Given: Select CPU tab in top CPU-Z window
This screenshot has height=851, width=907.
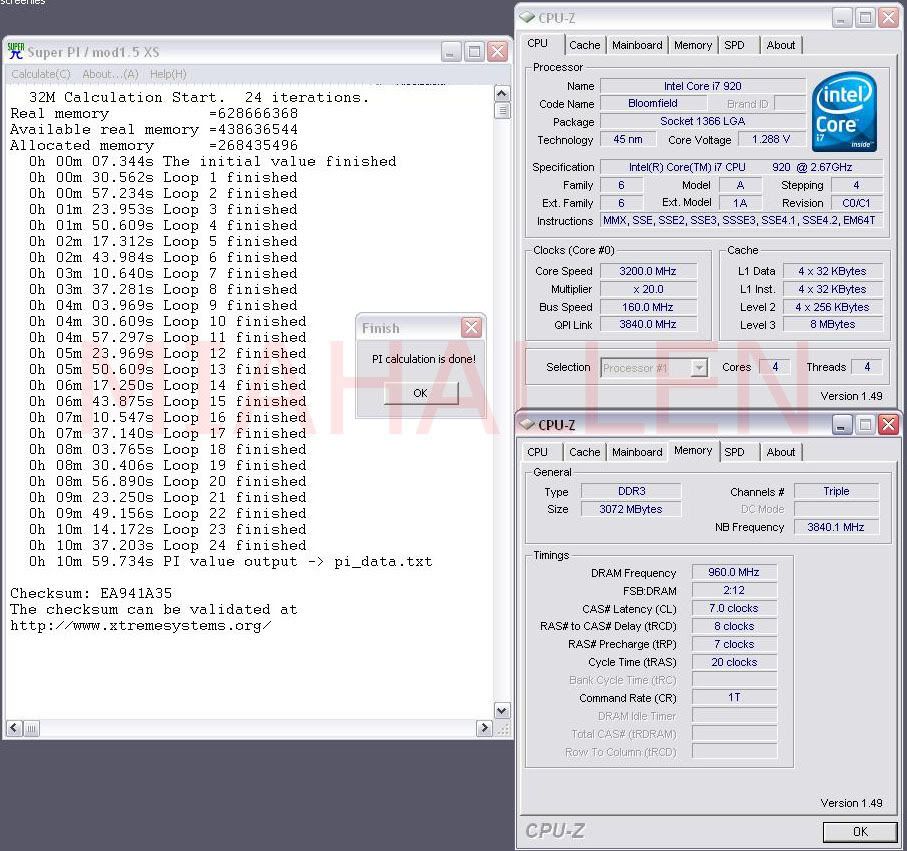Looking at the screenshot, I should point(537,43).
